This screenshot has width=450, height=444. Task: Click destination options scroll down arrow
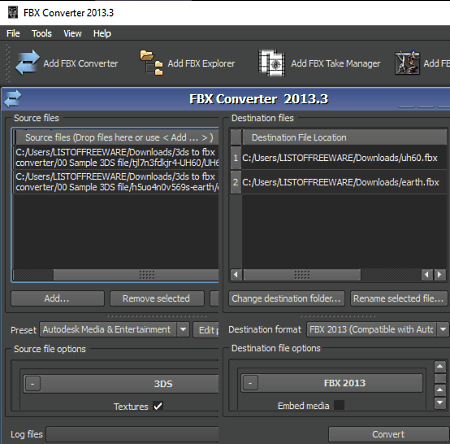tap(440, 402)
